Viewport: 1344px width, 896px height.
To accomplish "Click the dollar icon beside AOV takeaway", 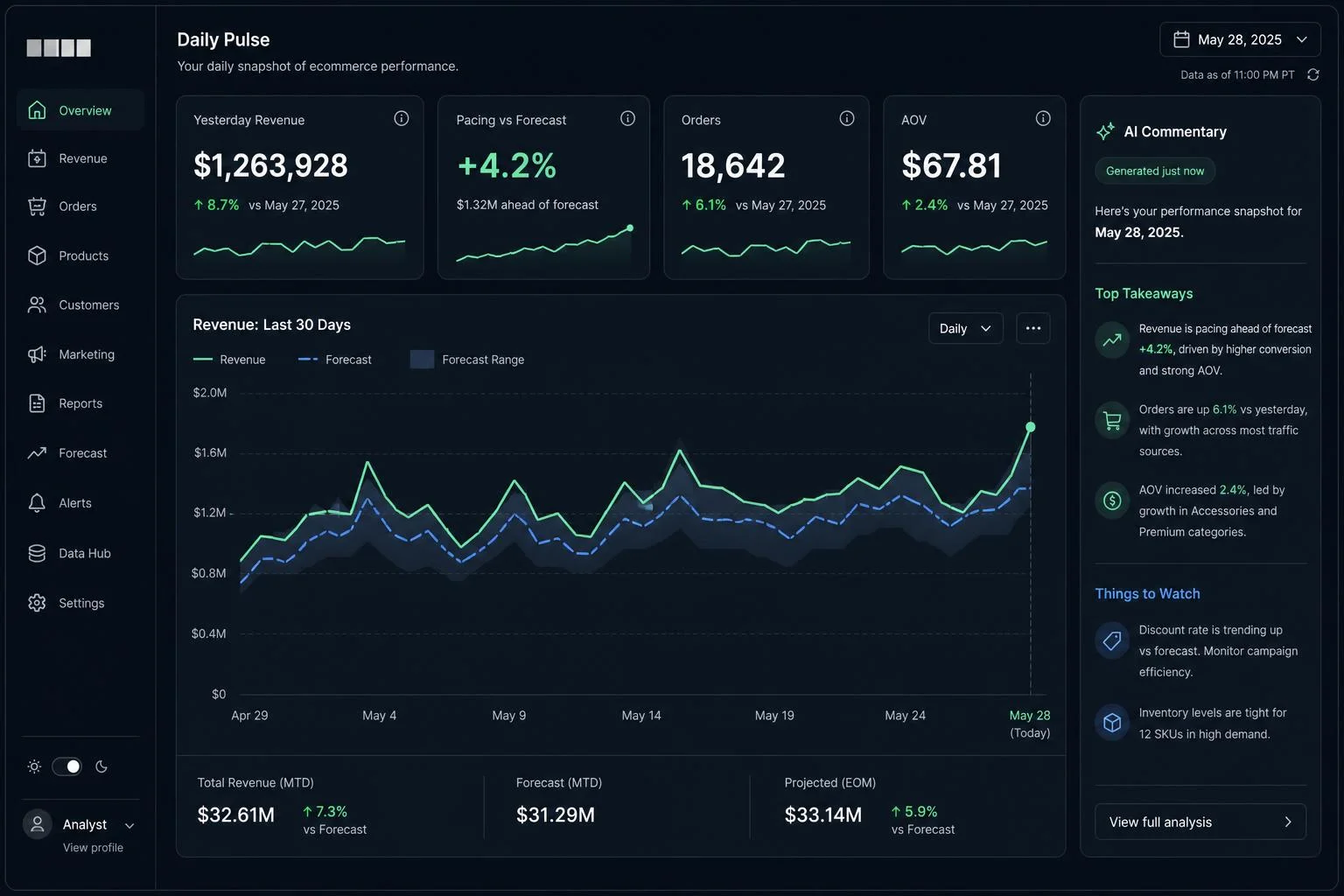I will (1112, 500).
